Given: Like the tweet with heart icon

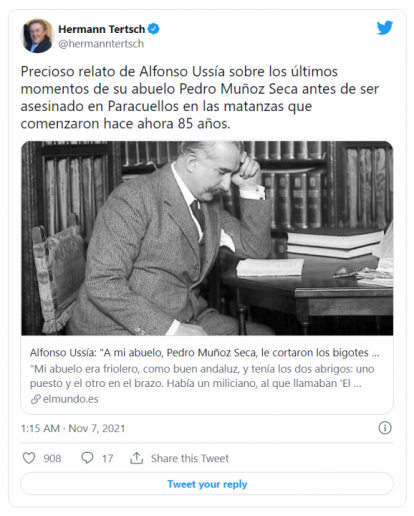Looking at the screenshot, I should coord(29,458).
